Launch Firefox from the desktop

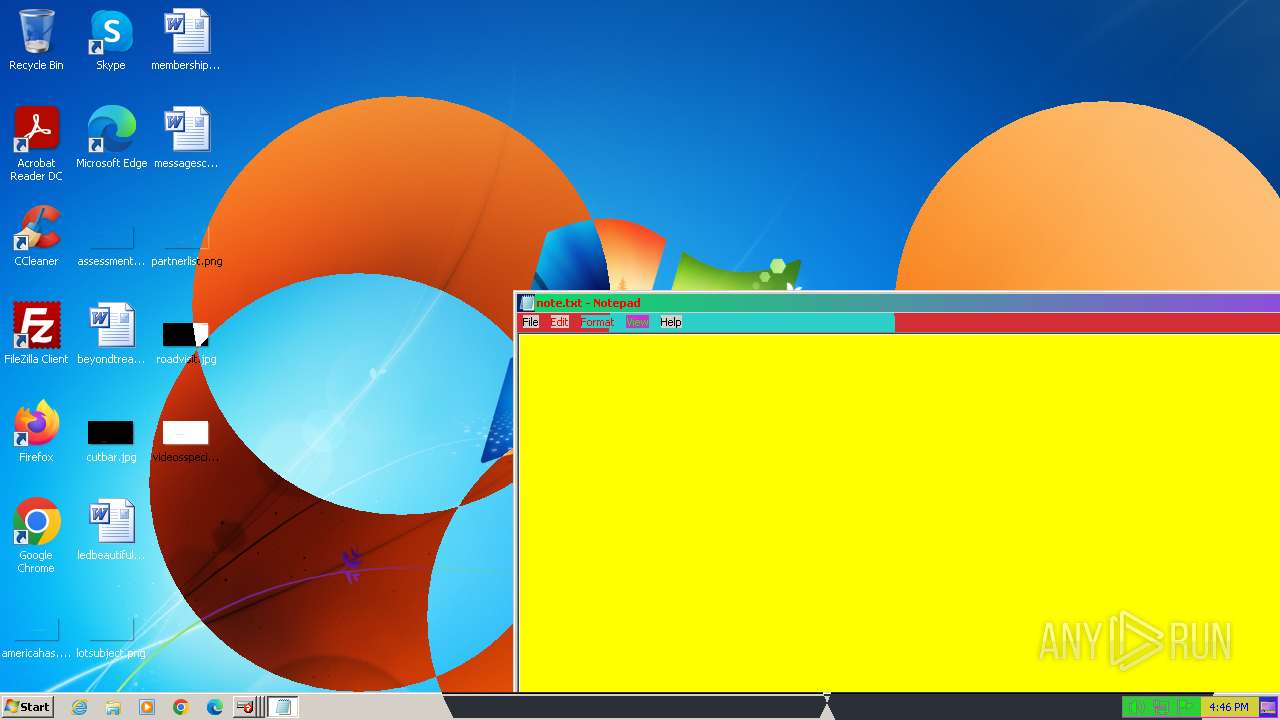point(36,432)
